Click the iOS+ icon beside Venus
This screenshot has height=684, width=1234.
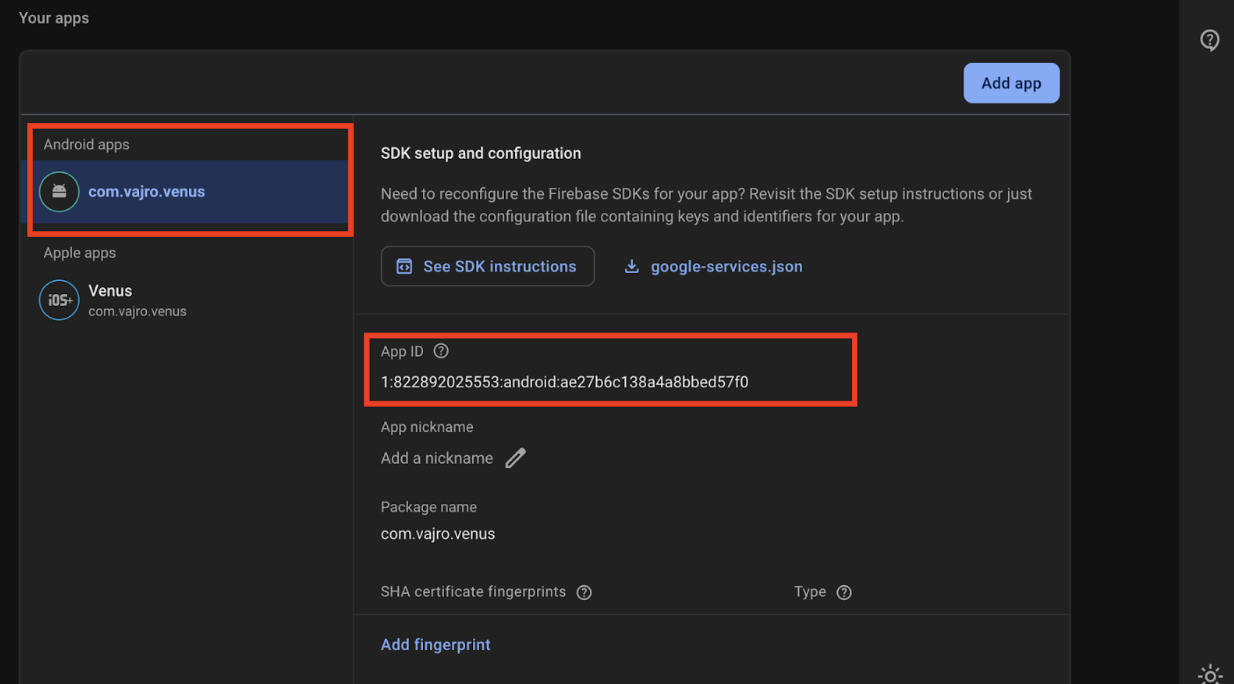(x=59, y=300)
